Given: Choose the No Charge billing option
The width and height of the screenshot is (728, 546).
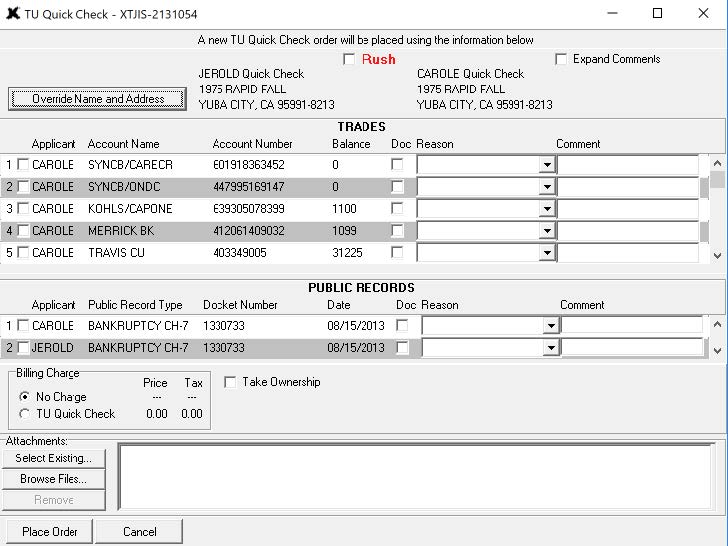Looking at the screenshot, I should (24, 396).
